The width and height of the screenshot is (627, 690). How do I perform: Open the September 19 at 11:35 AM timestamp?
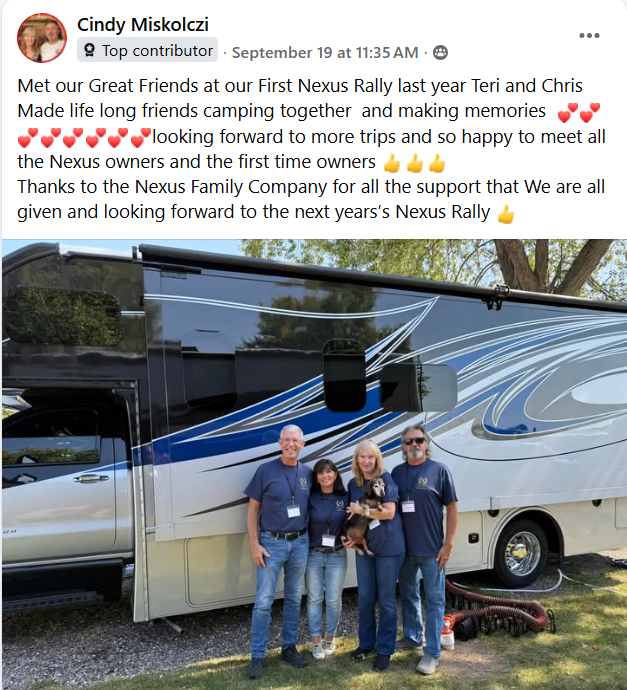(x=325, y=53)
